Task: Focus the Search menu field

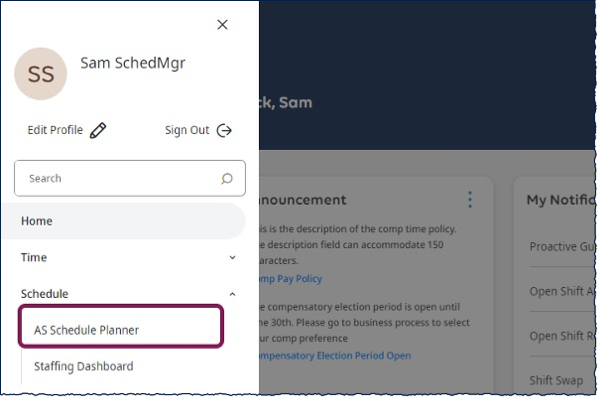Action: (x=130, y=178)
